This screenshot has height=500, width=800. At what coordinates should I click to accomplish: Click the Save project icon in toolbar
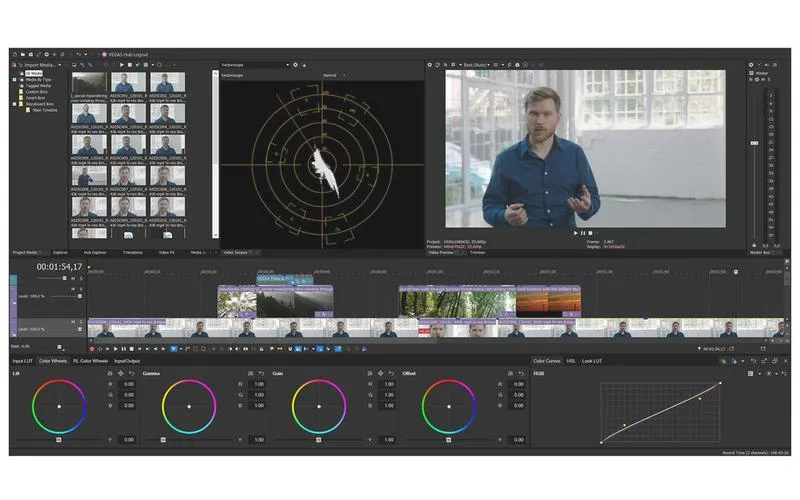click(31, 54)
